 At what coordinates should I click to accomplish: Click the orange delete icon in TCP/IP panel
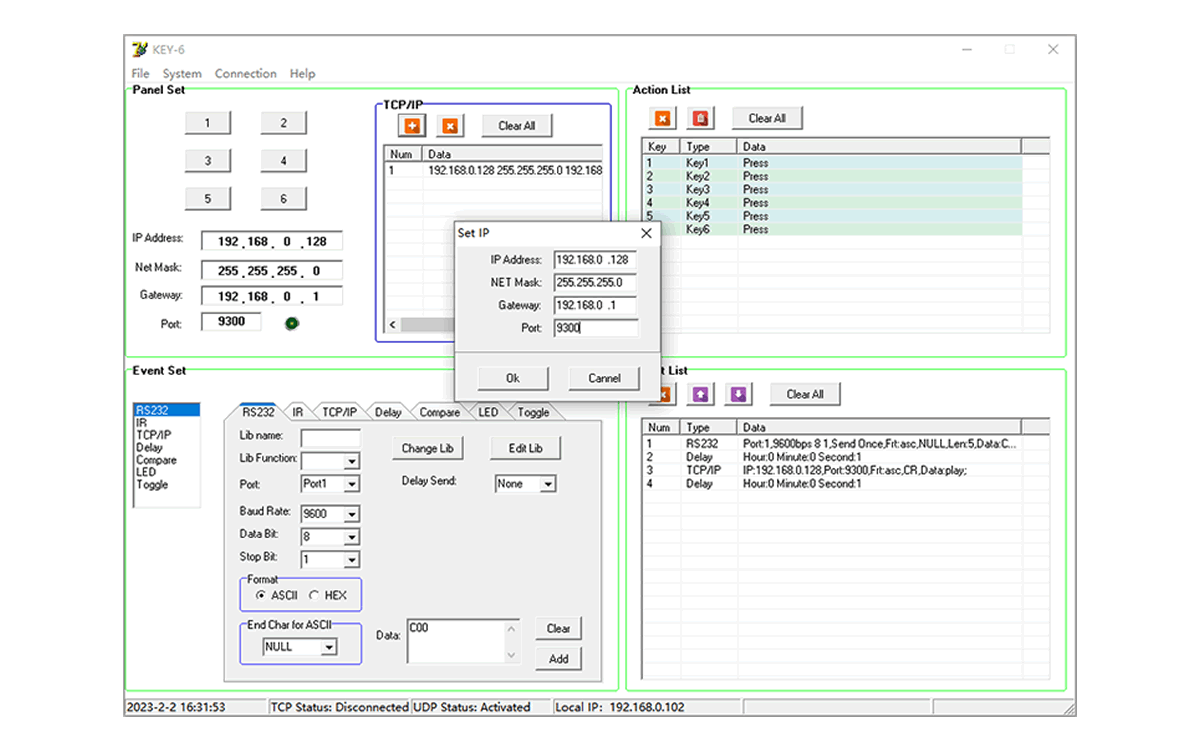(450, 126)
